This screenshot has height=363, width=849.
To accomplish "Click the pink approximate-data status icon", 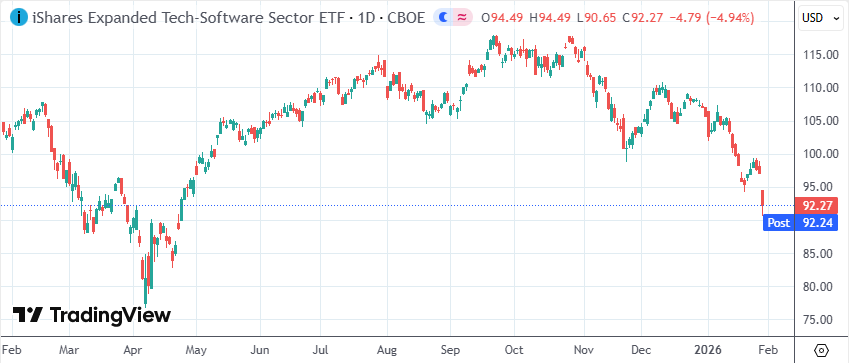I will tap(462, 18).
